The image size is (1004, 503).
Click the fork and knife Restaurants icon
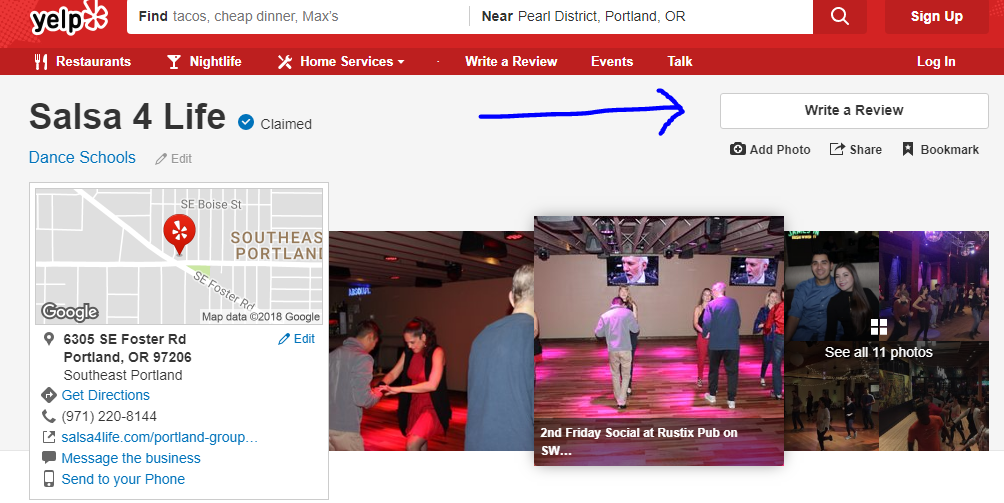[x=41, y=61]
